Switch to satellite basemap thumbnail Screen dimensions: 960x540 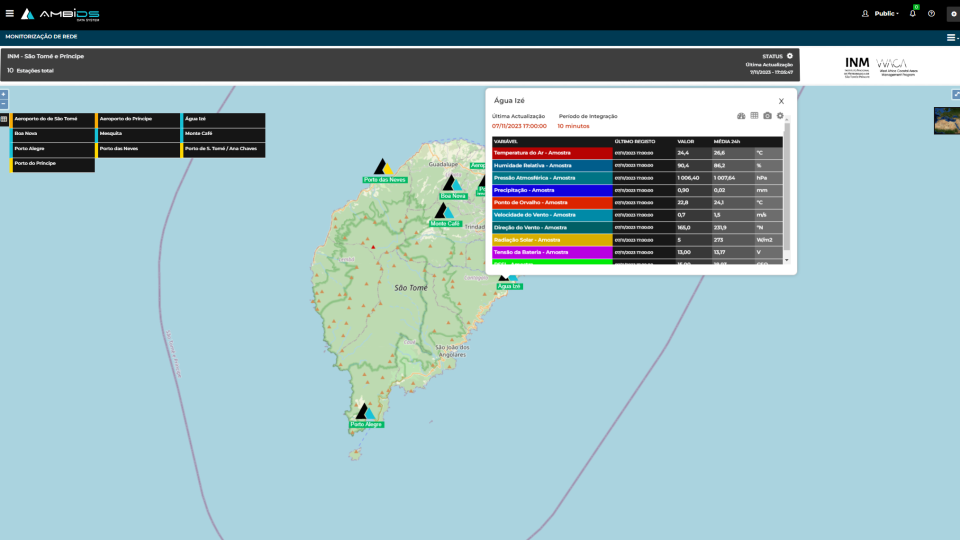tap(946, 120)
